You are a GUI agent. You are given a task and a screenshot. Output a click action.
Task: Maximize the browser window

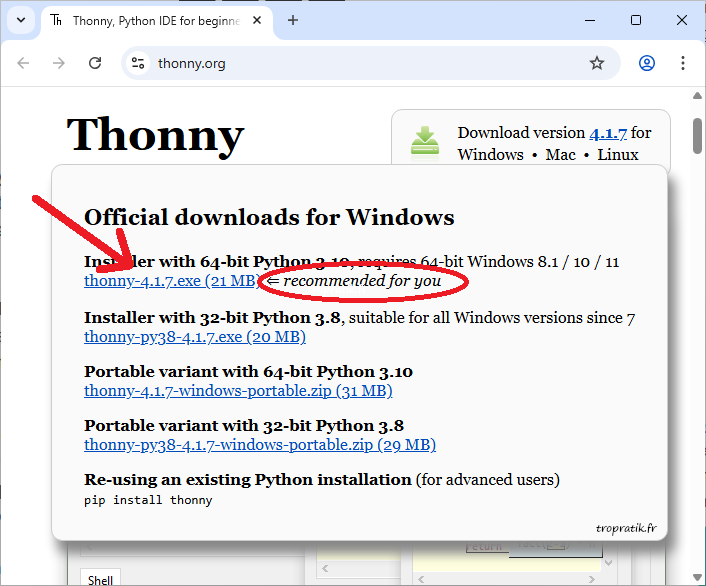(636, 20)
